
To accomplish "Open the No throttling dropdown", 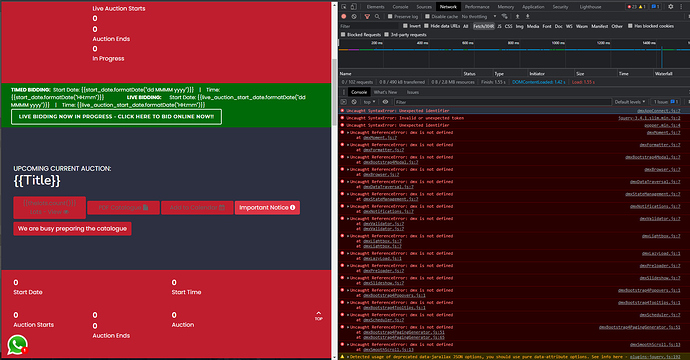I will coord(479,16).
